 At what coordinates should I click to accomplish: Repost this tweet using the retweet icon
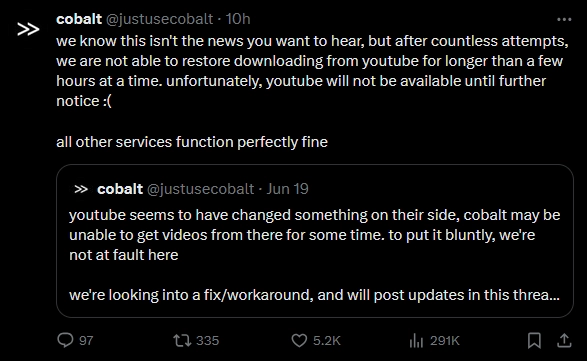tap(182, 340)
